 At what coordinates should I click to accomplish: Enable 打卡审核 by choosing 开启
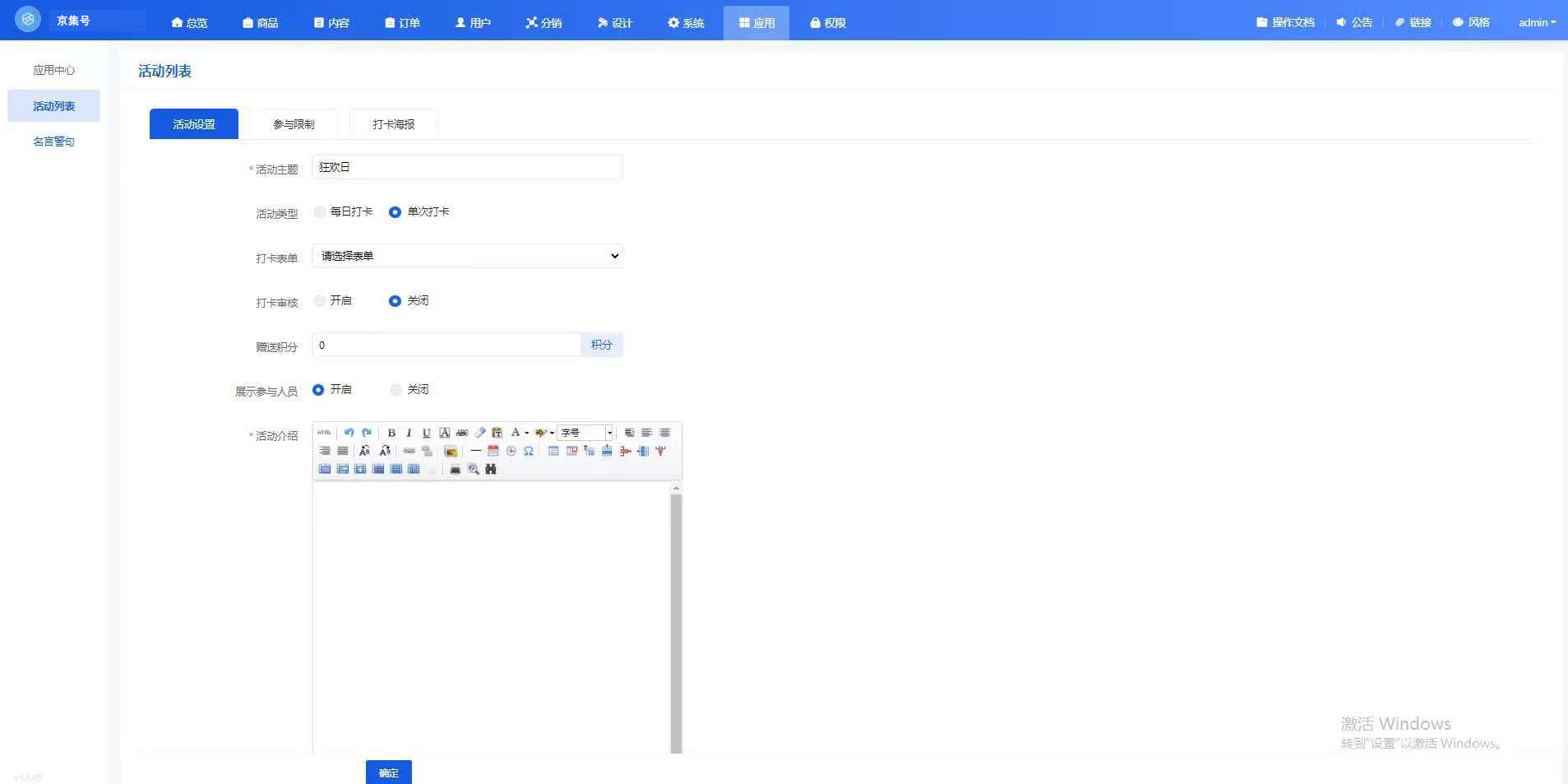click(x=320, y=301)
